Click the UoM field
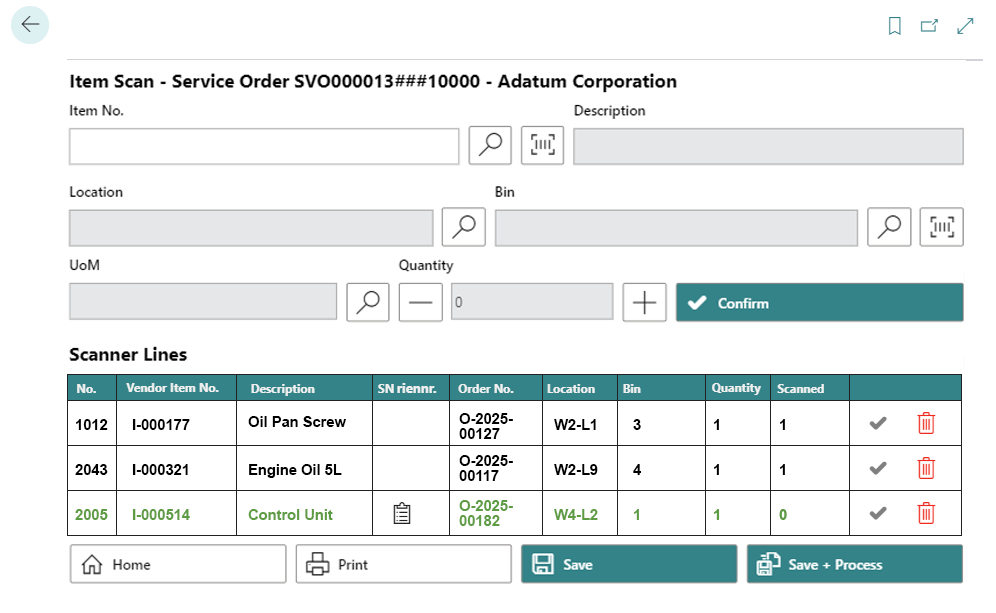 coord(203,302)
